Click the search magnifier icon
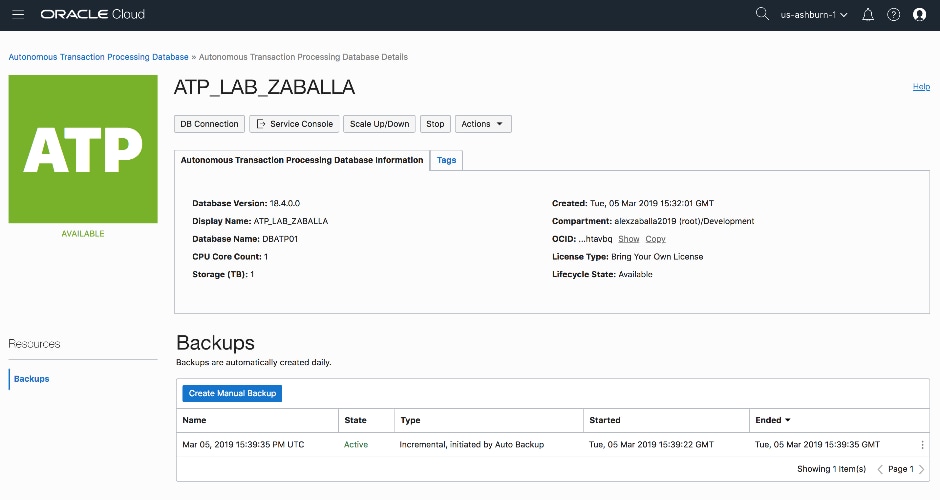Image resolution: width=940 pixels, height=500 pixels. click(762, 14)
